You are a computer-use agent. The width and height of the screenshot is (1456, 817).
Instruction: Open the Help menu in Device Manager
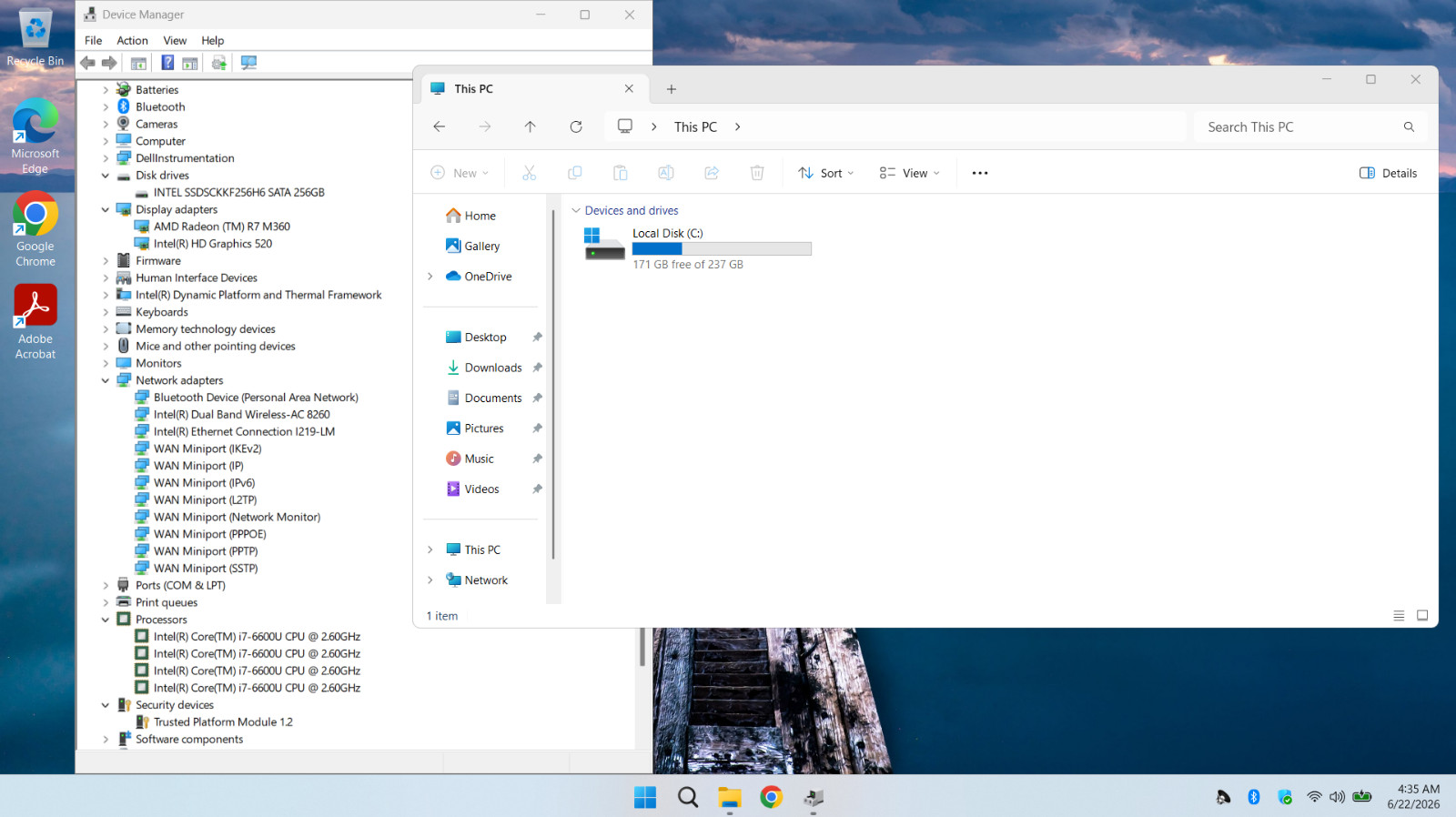click(212, 41)
